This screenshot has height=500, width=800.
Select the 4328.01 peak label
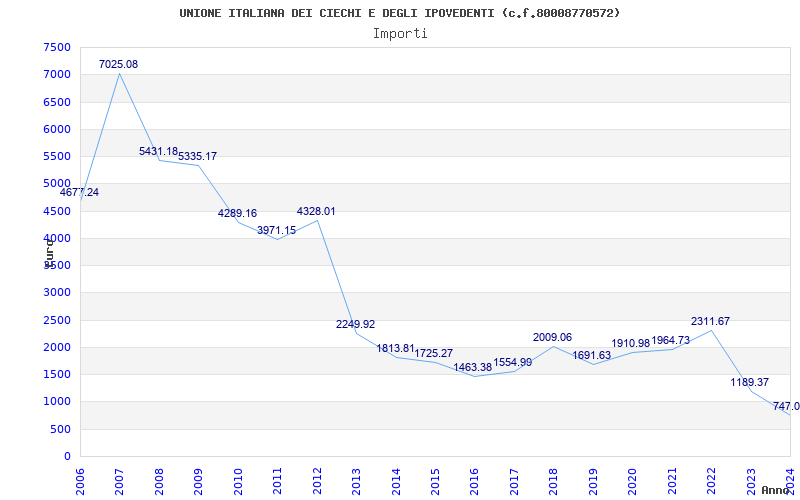316,211
